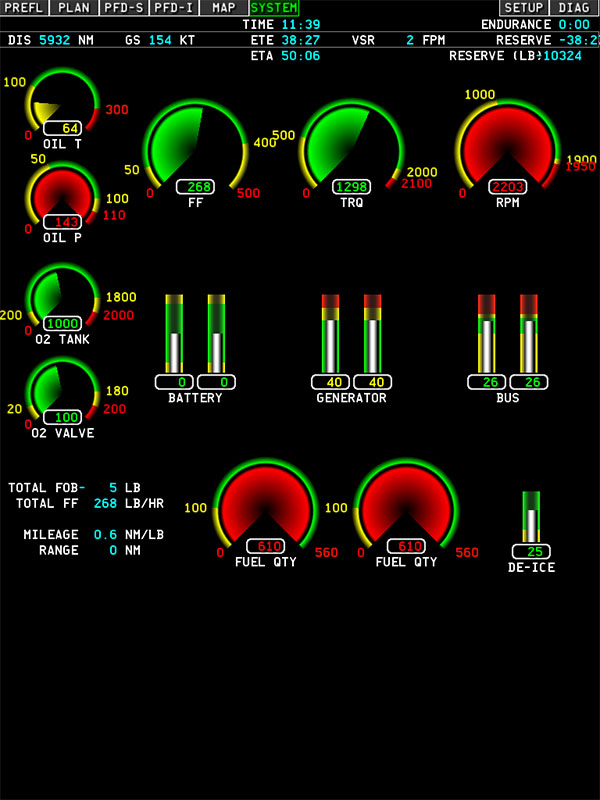Click the VSR 2 FPM value

tap(410, 40)
